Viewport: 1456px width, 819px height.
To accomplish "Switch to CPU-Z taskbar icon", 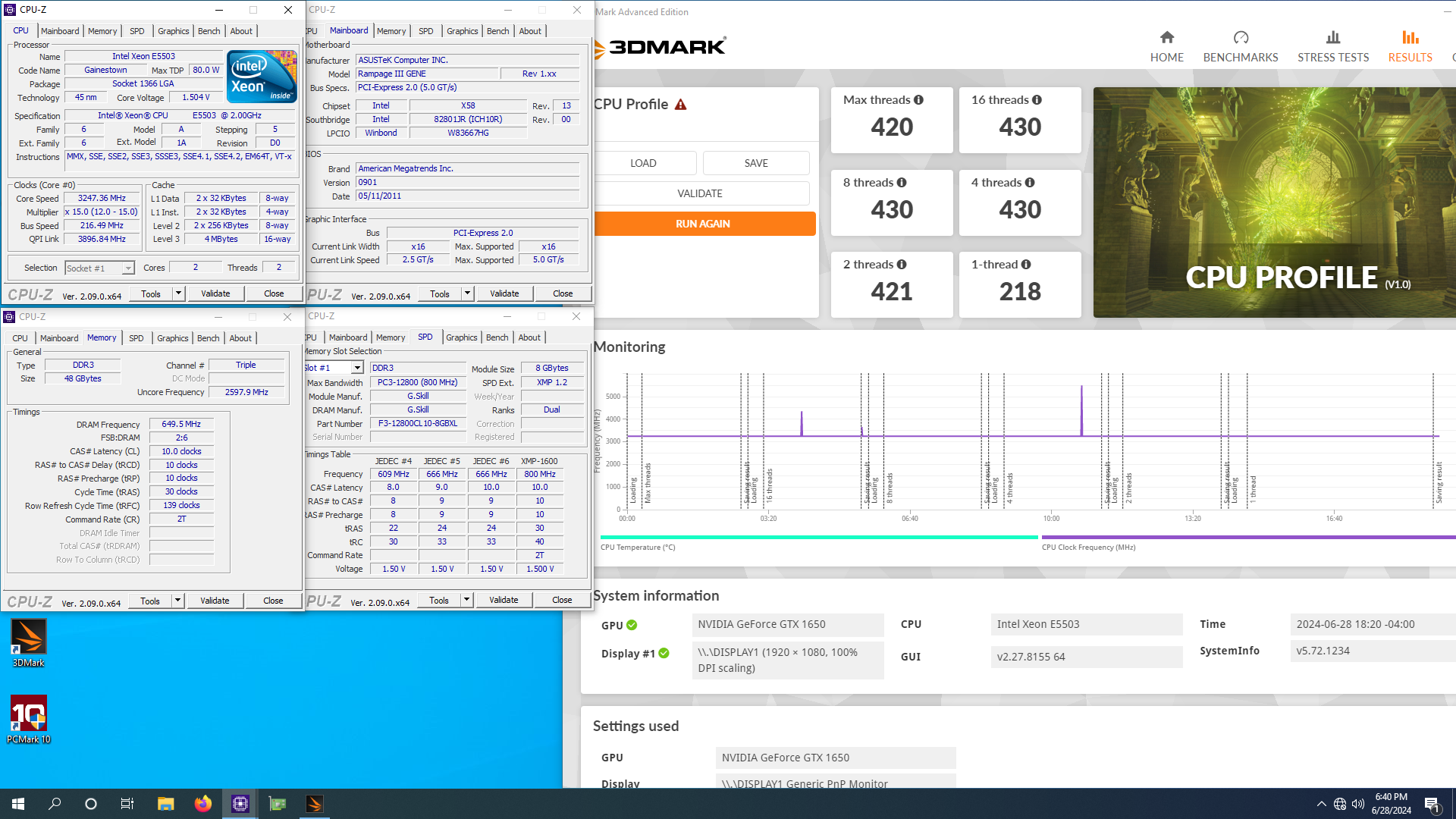I will point(240,804).
